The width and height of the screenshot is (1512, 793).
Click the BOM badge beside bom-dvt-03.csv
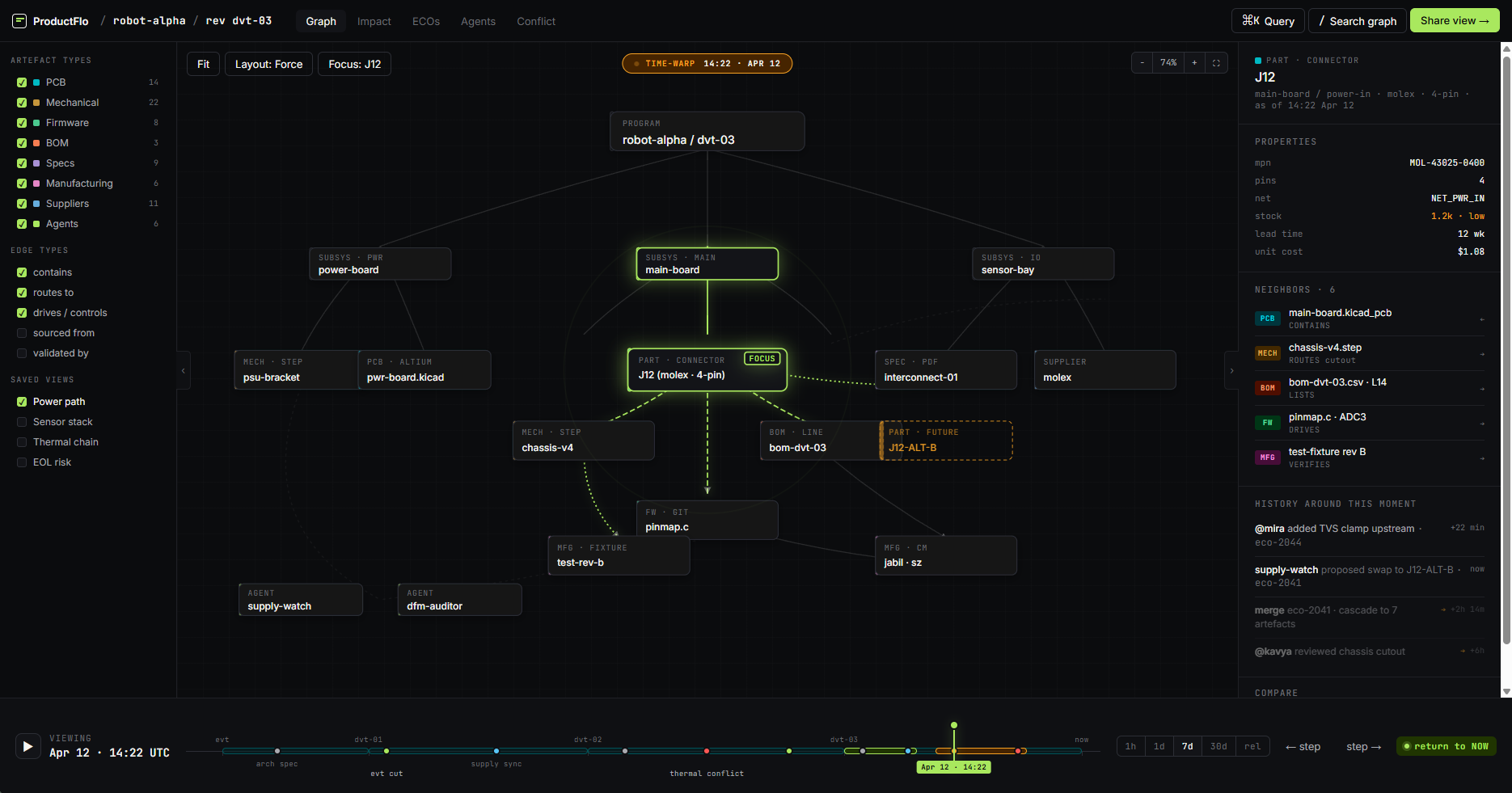pos(1267,387)
